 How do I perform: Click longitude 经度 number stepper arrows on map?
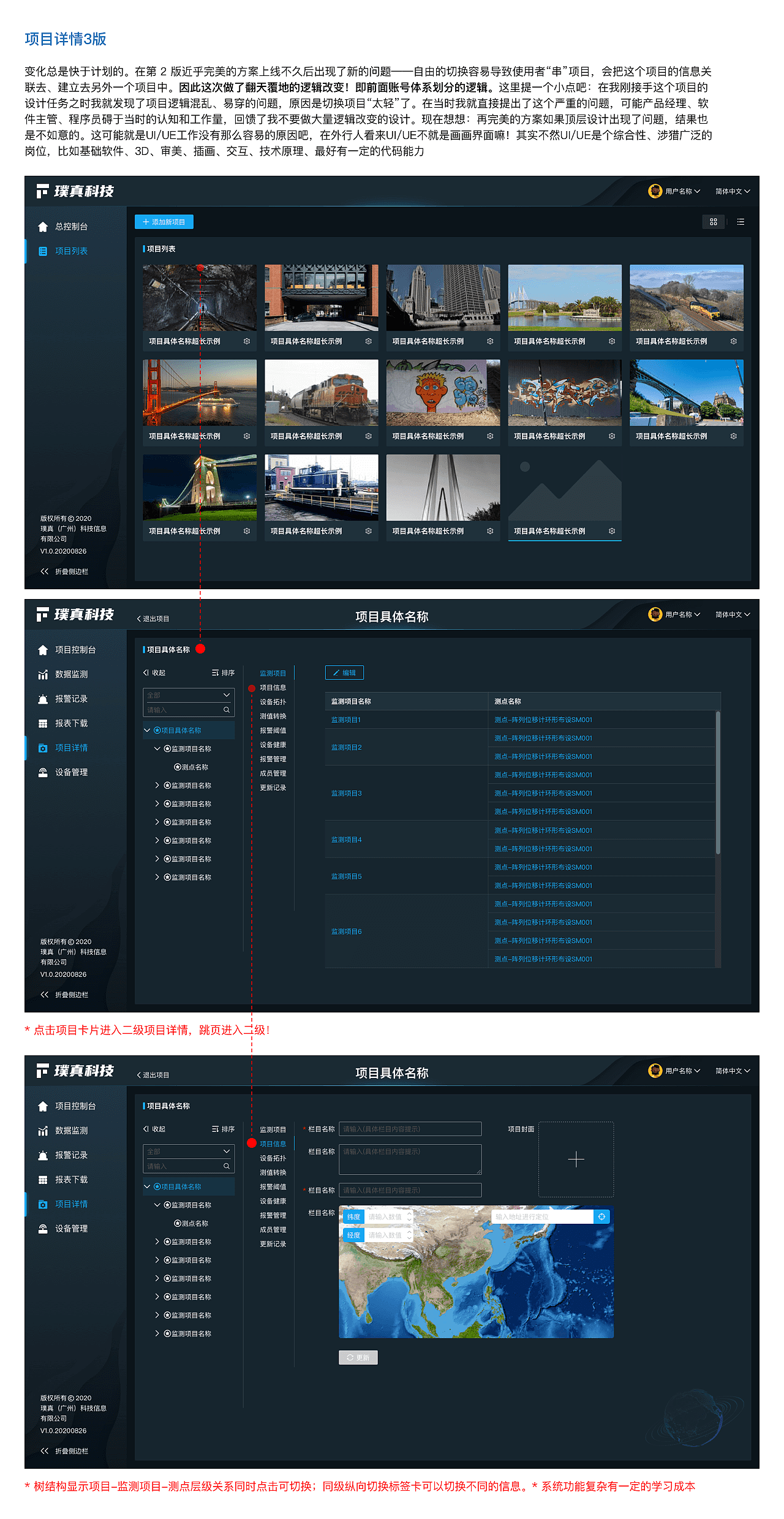(x=409, y=1235)
